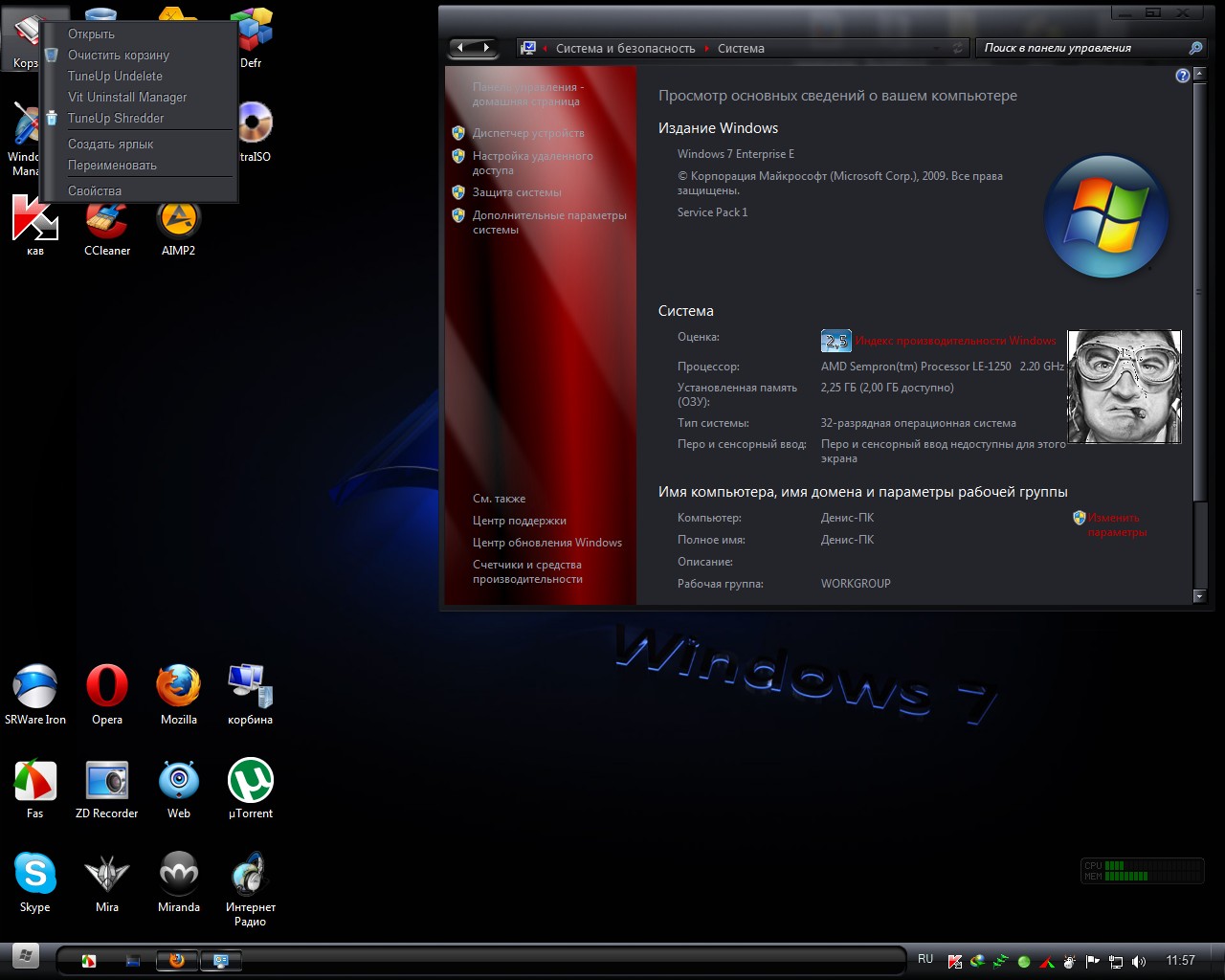This screenshot has width=1225, height=980.
Task: Open the Fas desktop shortcut
Action: pyautogui.click(x=35, y=789)
